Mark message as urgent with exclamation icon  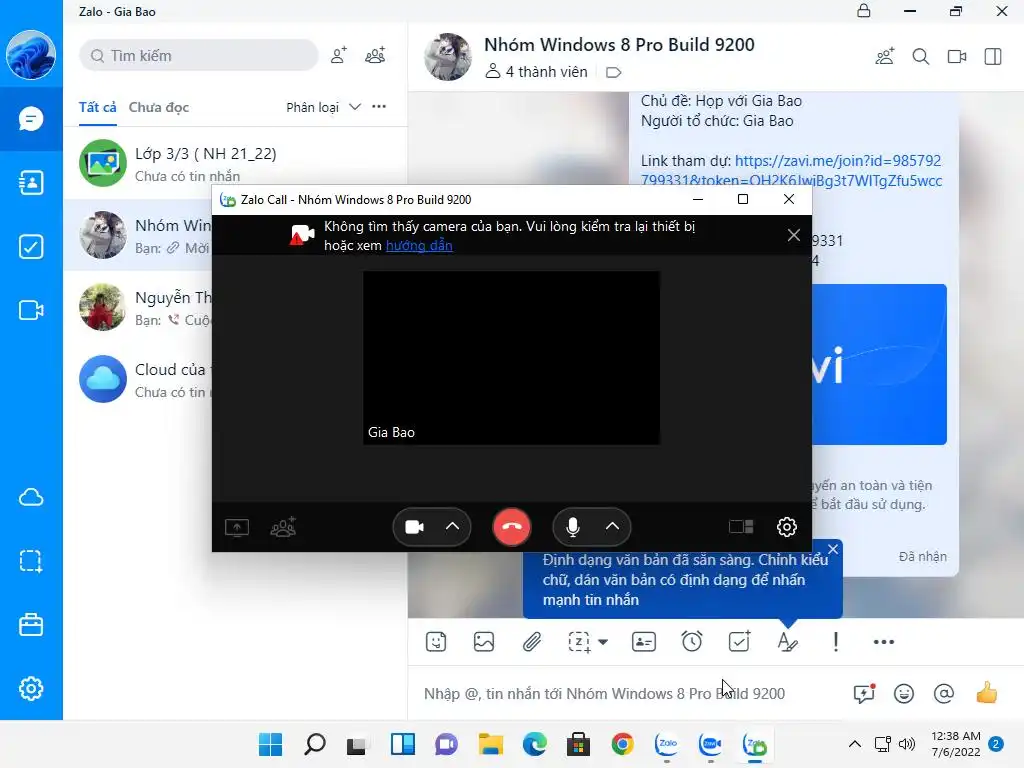tap(836, 642)
